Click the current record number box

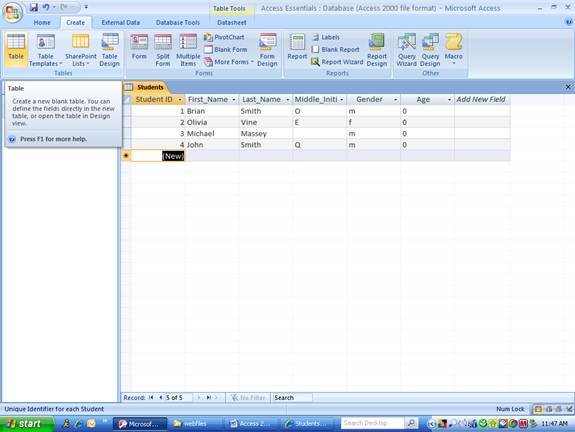pos(178,398)
